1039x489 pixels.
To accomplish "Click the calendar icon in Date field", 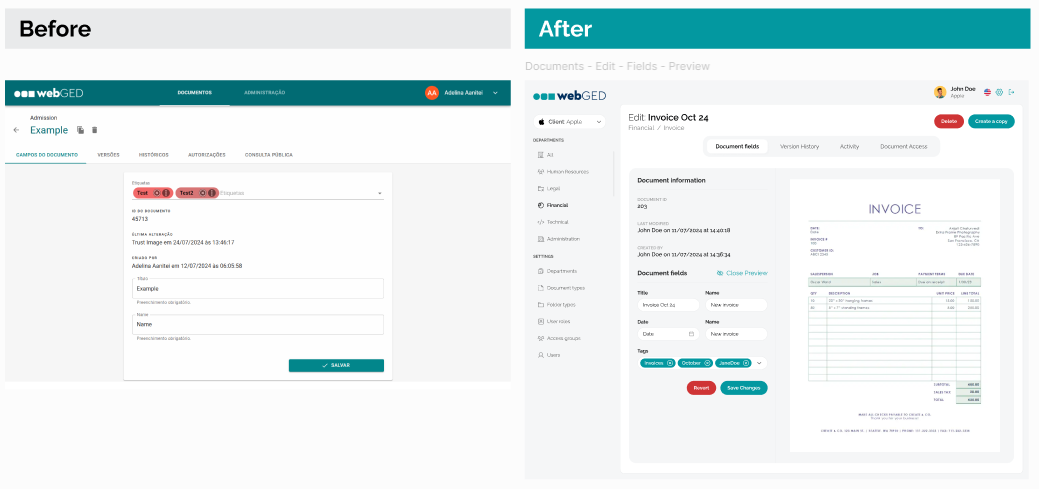I will pyautogui.click(x=691, y=334).
